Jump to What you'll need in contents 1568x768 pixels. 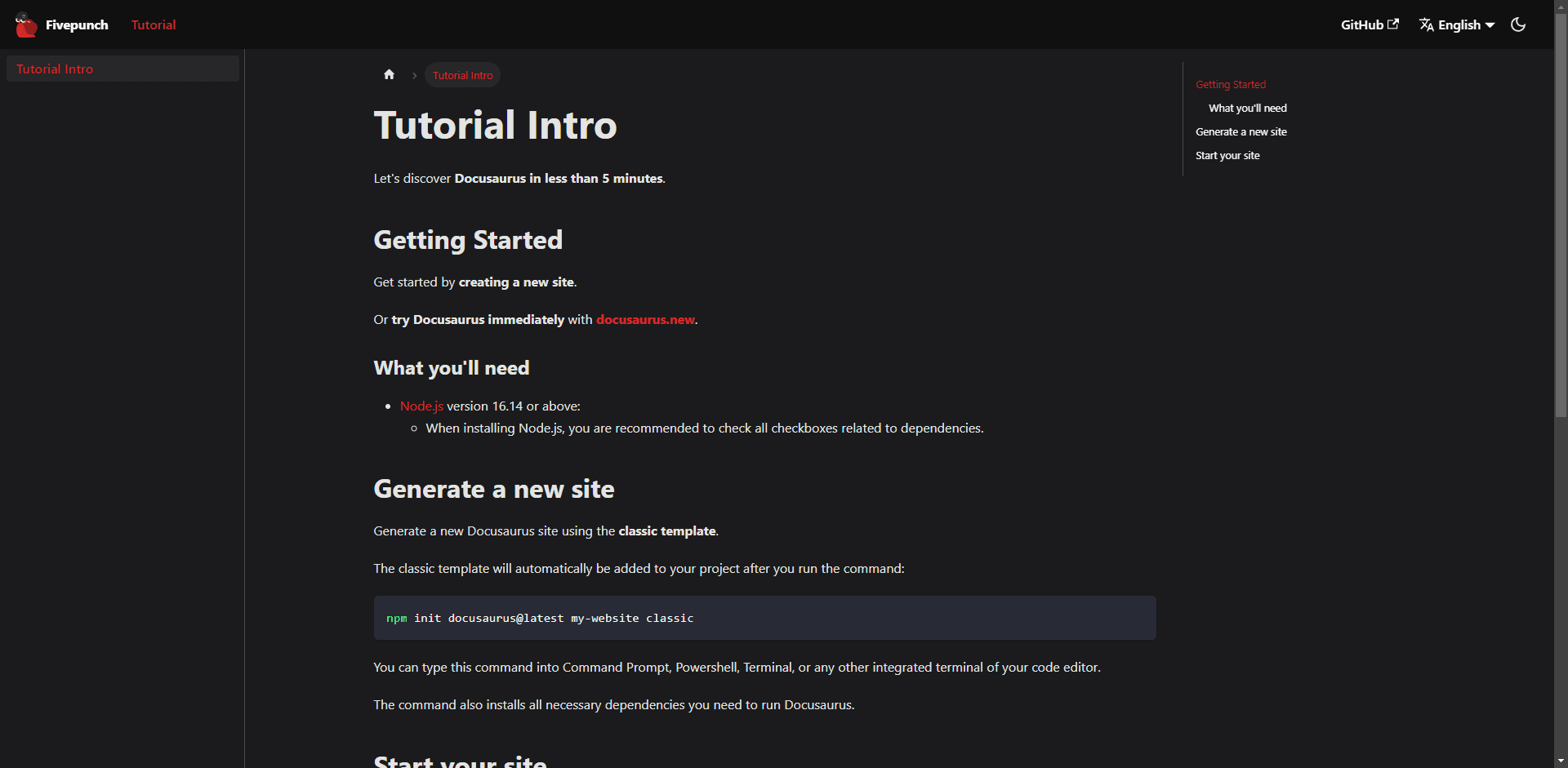(x=1248, y=108)
